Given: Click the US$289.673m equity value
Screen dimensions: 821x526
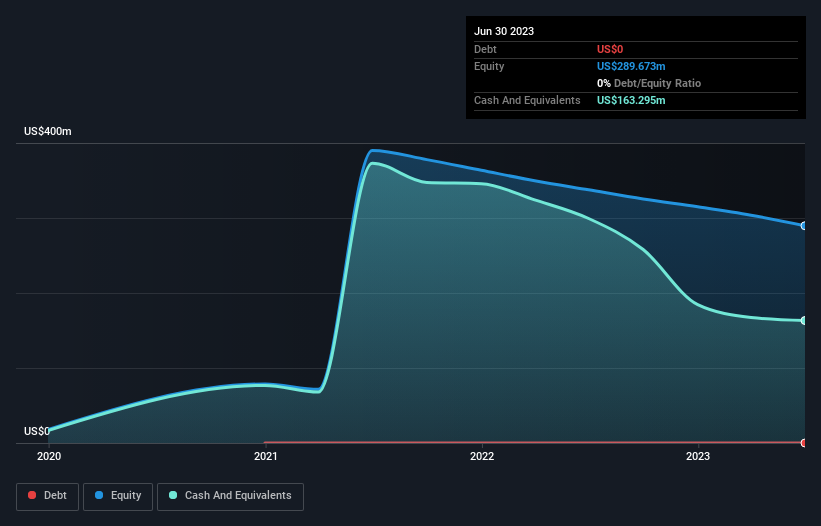Looking at the screenshot, I should click(x=631, y=66).
